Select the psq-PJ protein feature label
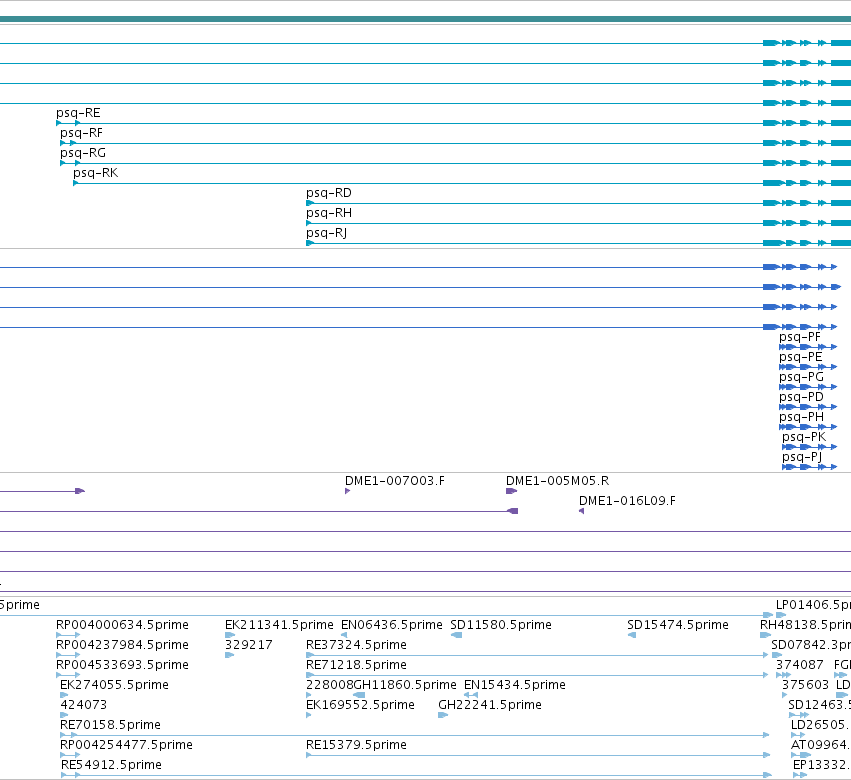The height and width of the screenshot is (780, 851). tap(802, 457)
